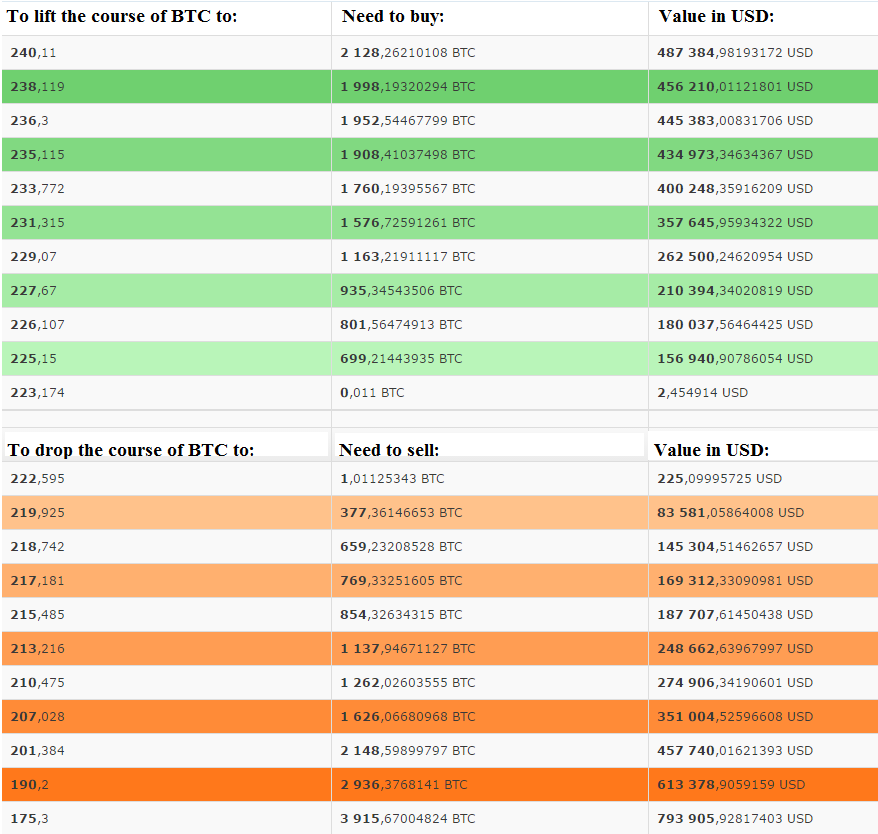Click the price cell 233,772

click(38, 189)
